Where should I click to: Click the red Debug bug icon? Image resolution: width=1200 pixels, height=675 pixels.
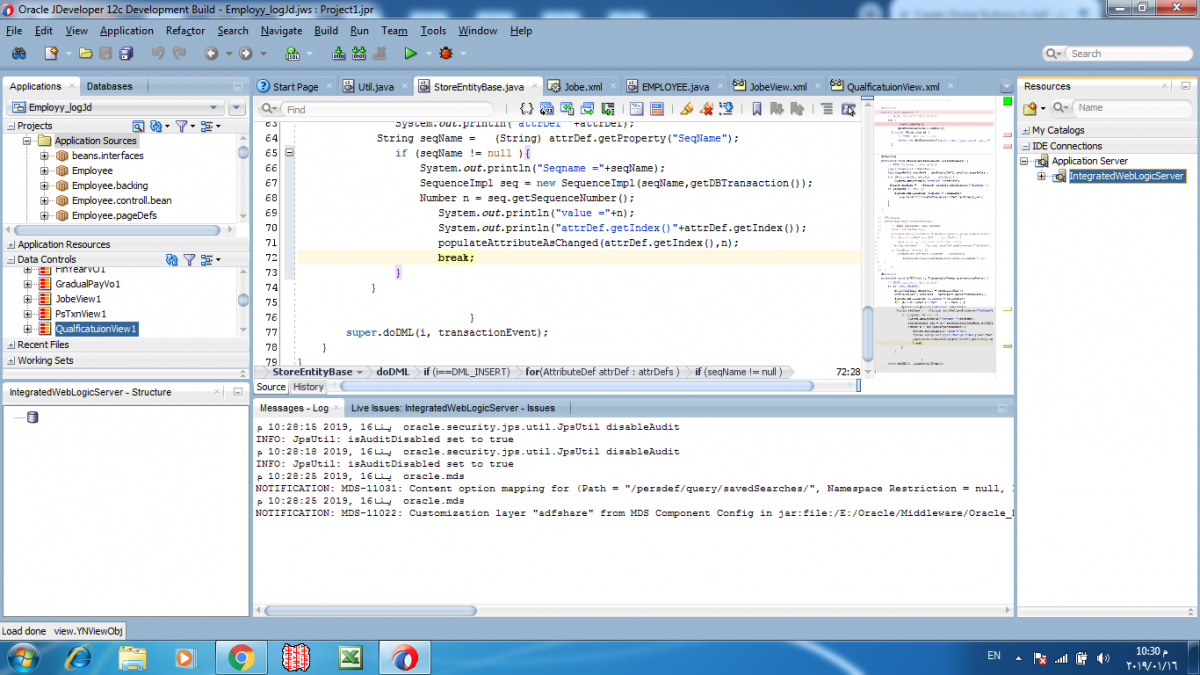(445, 53)
